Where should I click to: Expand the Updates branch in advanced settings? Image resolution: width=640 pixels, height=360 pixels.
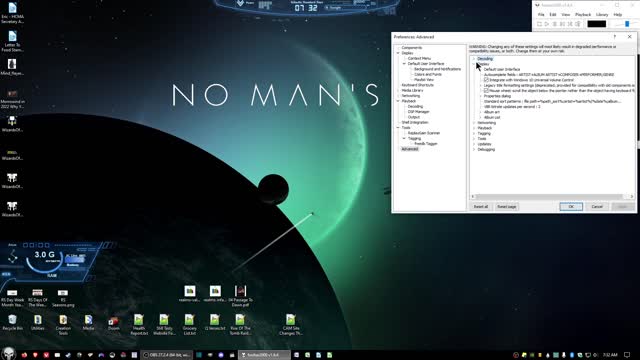pos(474,144)
